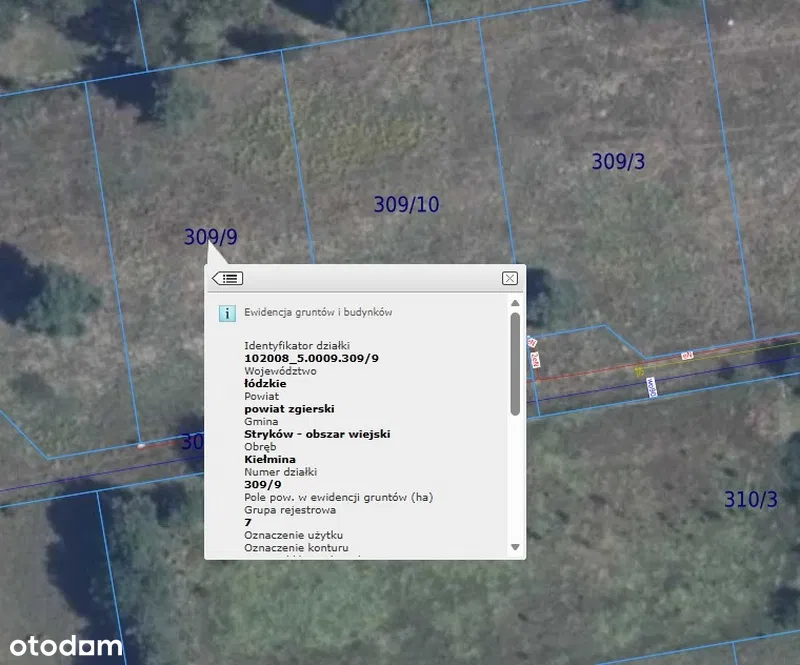The width and height of the screenshot is (800, 665).
Task: Click parcel label 309/9 on map
Action: click(x=210, y=237)
